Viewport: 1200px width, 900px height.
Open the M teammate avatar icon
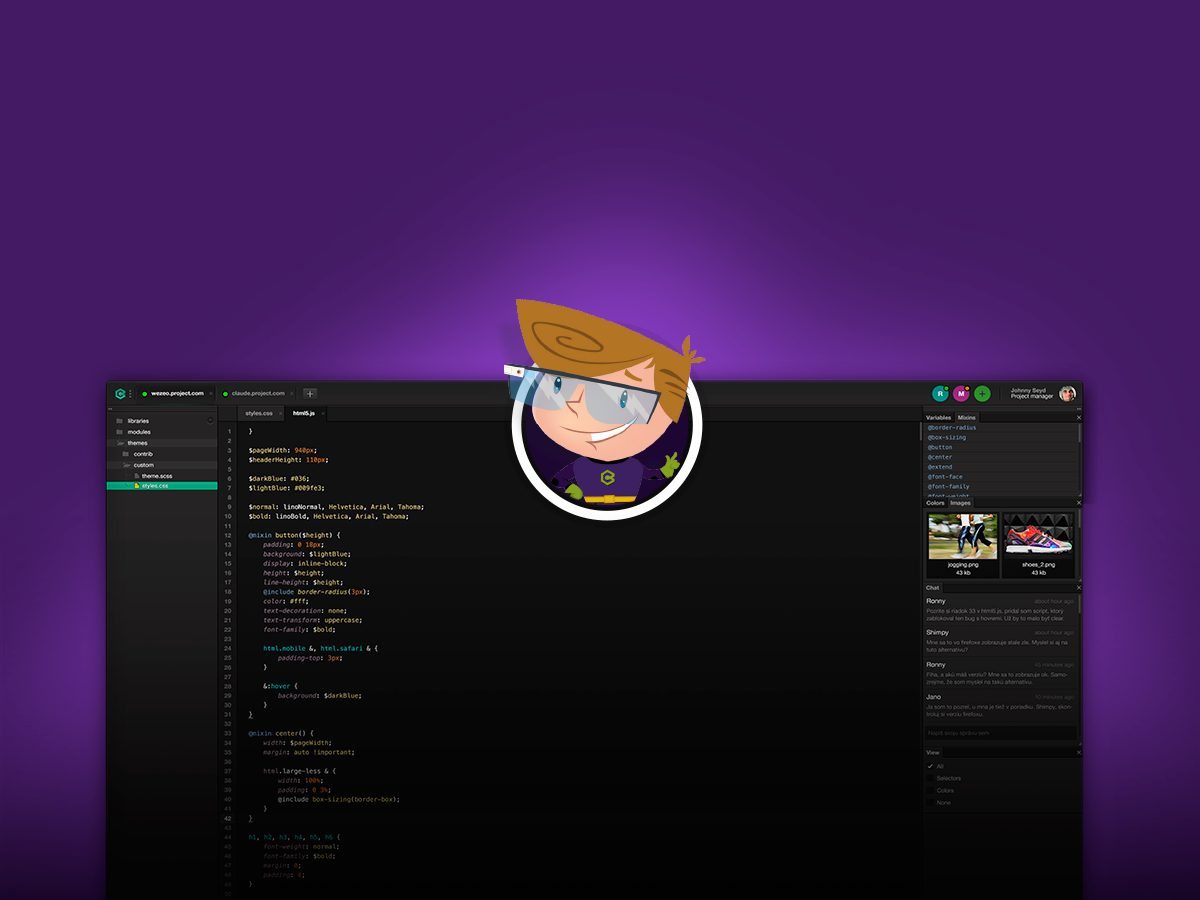pos(960,394)
